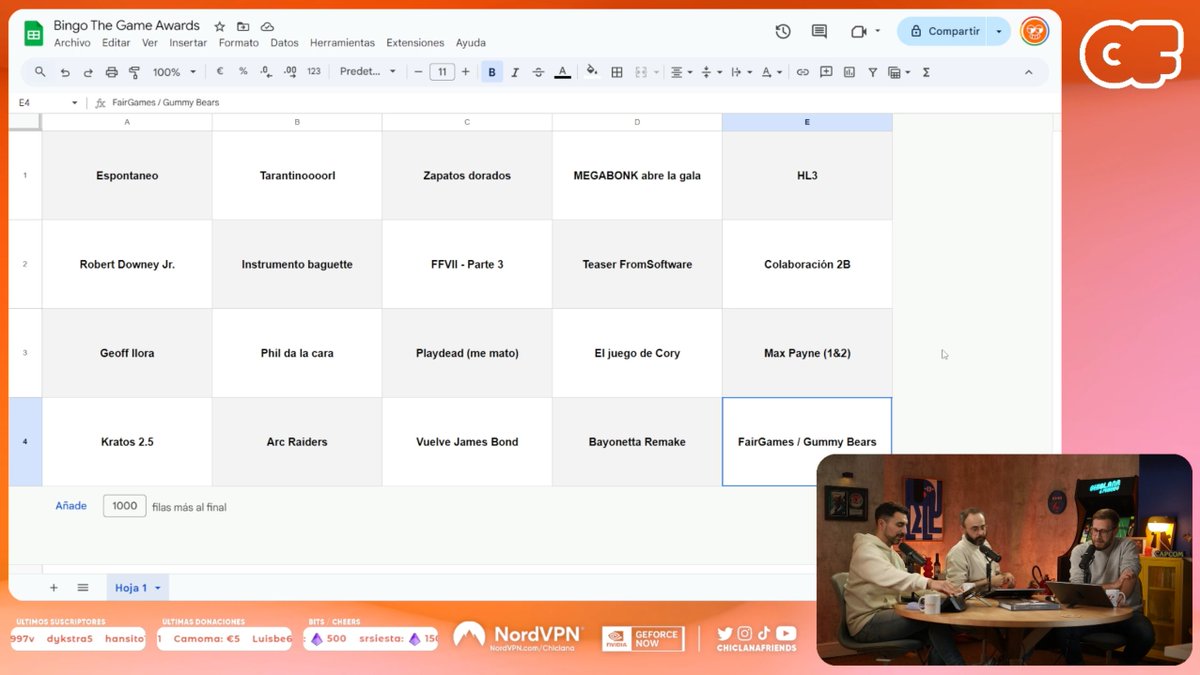The height and width of the screenshot is (675, 1200).
Task: Open the table views dropdown
Action: pos(898,72)
